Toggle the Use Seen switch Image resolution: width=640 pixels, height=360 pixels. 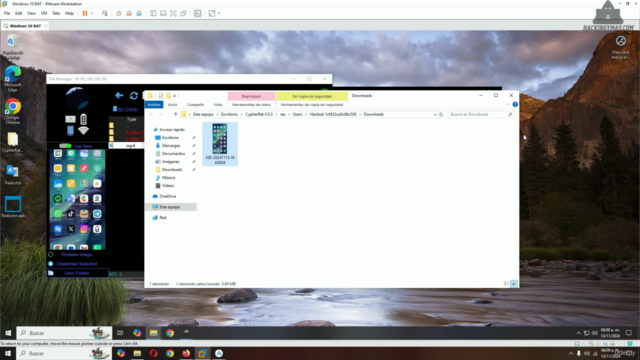(x=65, y=146)
